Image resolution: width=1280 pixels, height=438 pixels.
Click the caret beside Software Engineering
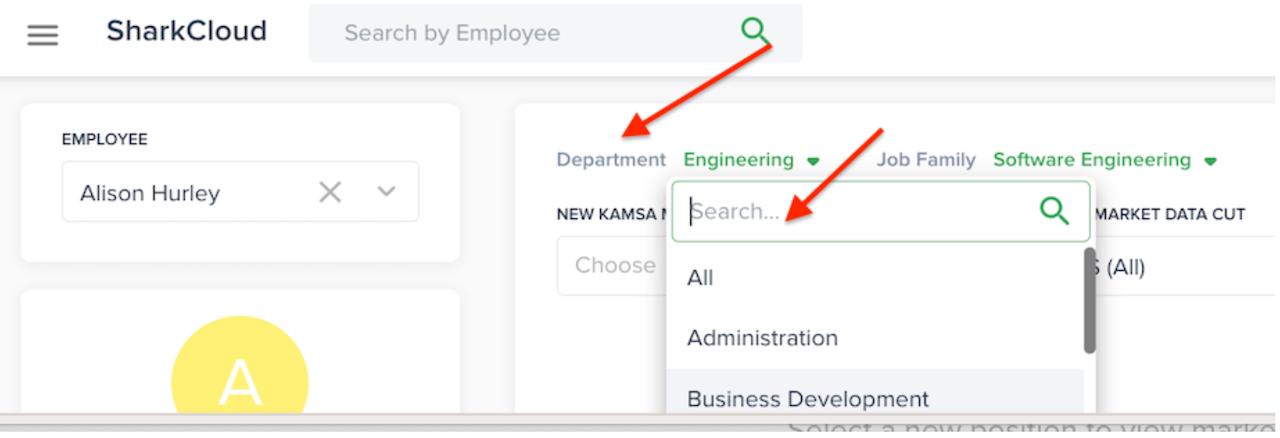coord(1210,161)
